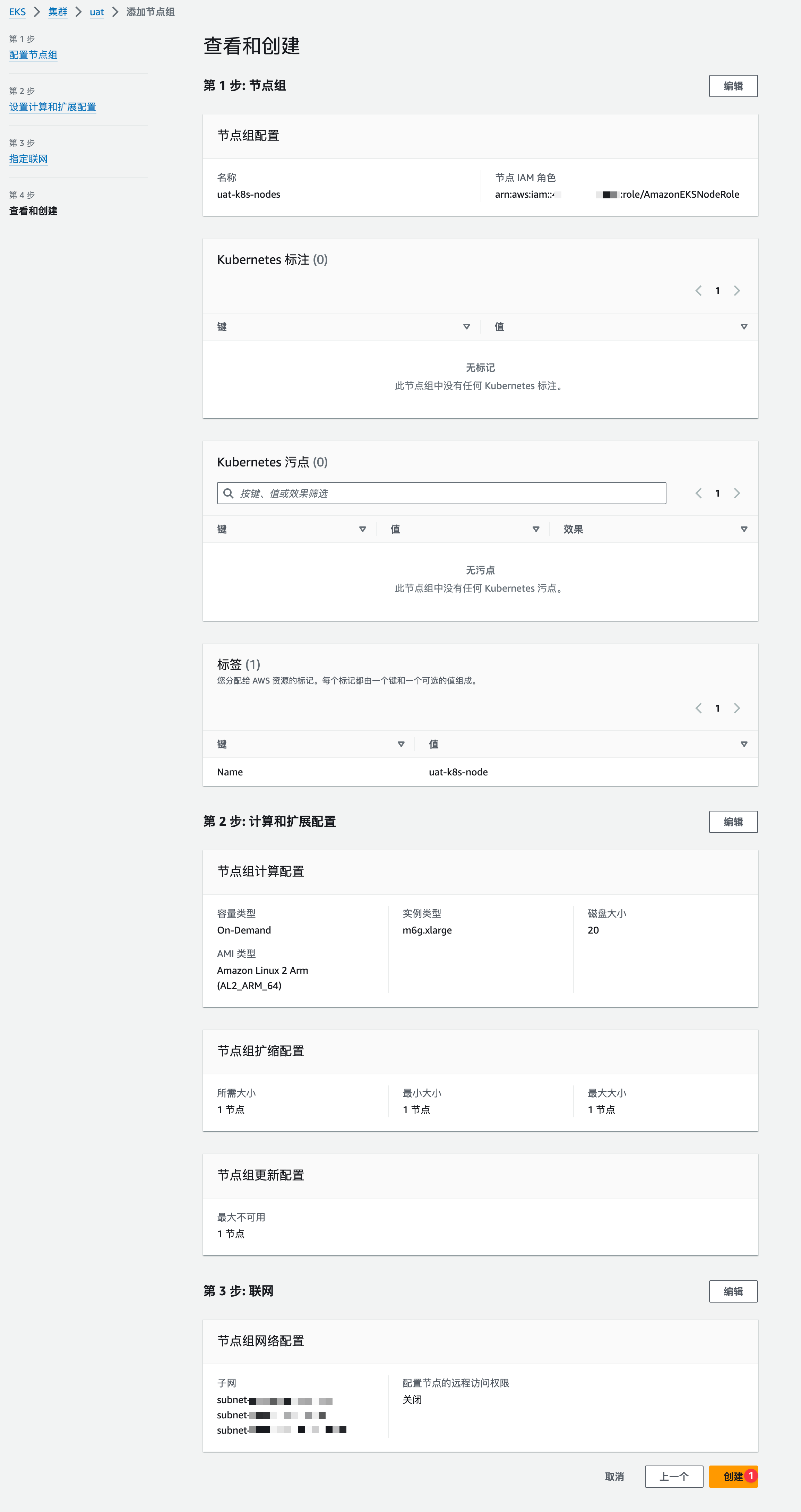The height and width of the screenshot is (1512, 801).
Task: Click the AmazonEKSNodeRole ARN text
Action: [617, 194]
